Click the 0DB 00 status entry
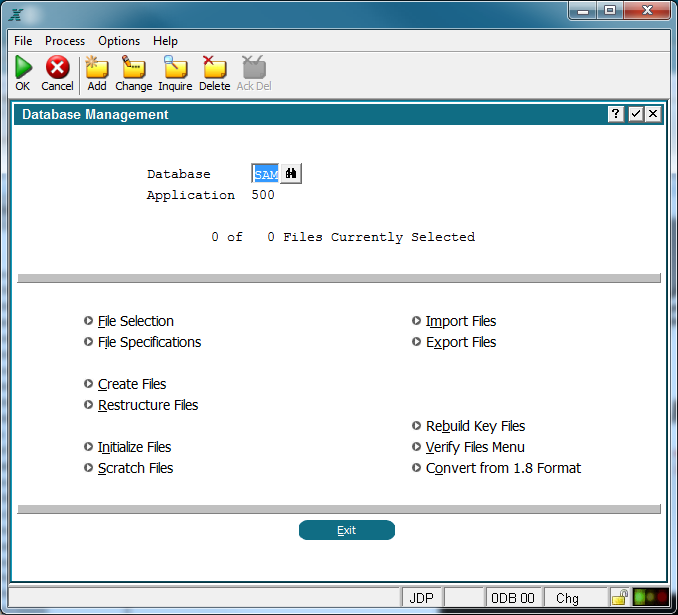 513,598
